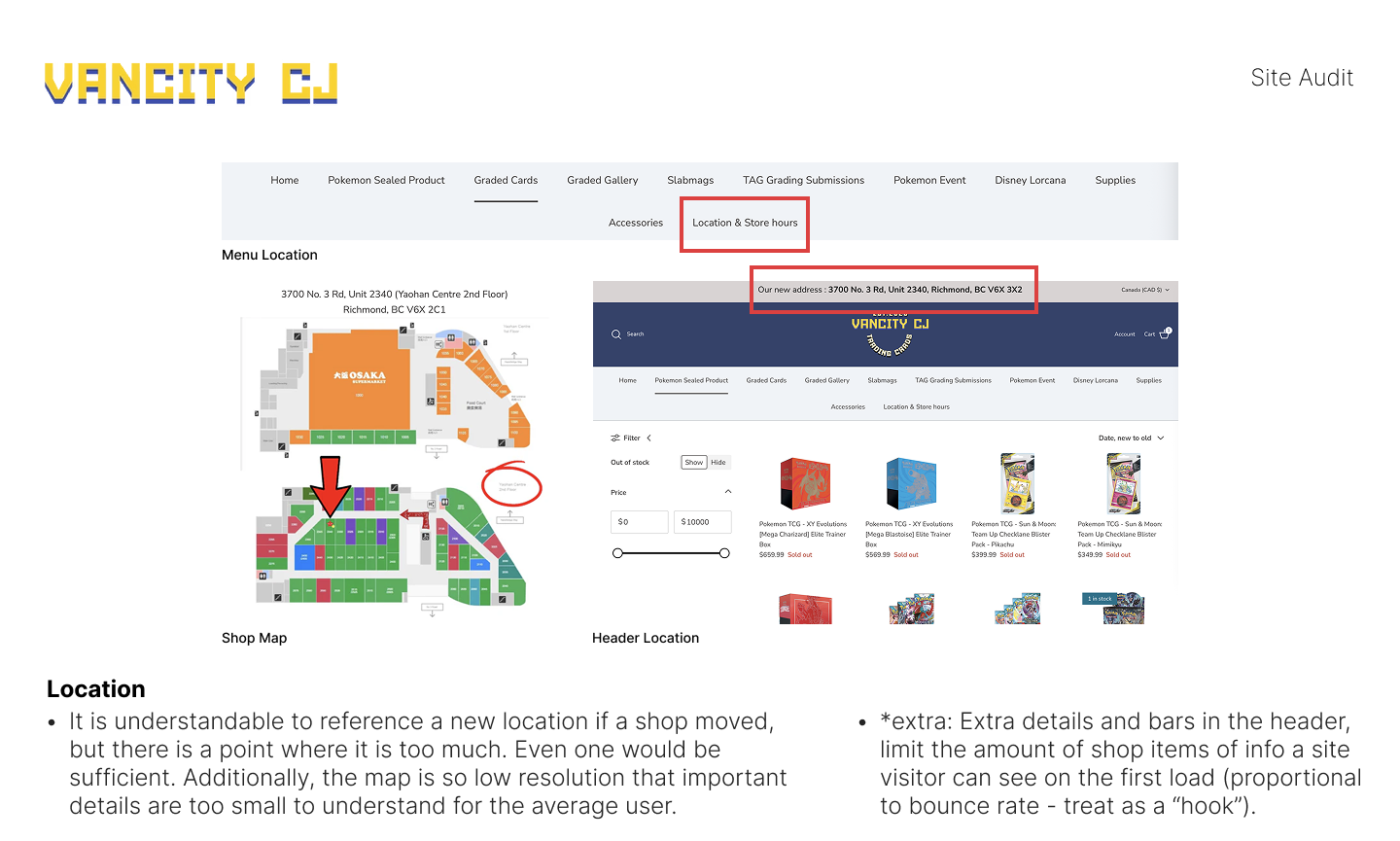Viewport: 1400px width, 841px height.
Task: Click the search magnifier icon in site header
Action: [615, 334]
